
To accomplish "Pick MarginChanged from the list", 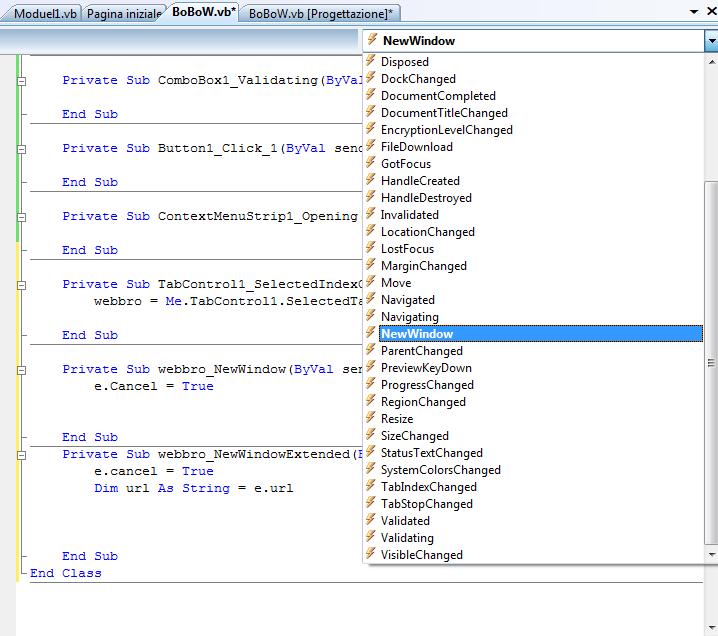I will click(x=424, y=266).
